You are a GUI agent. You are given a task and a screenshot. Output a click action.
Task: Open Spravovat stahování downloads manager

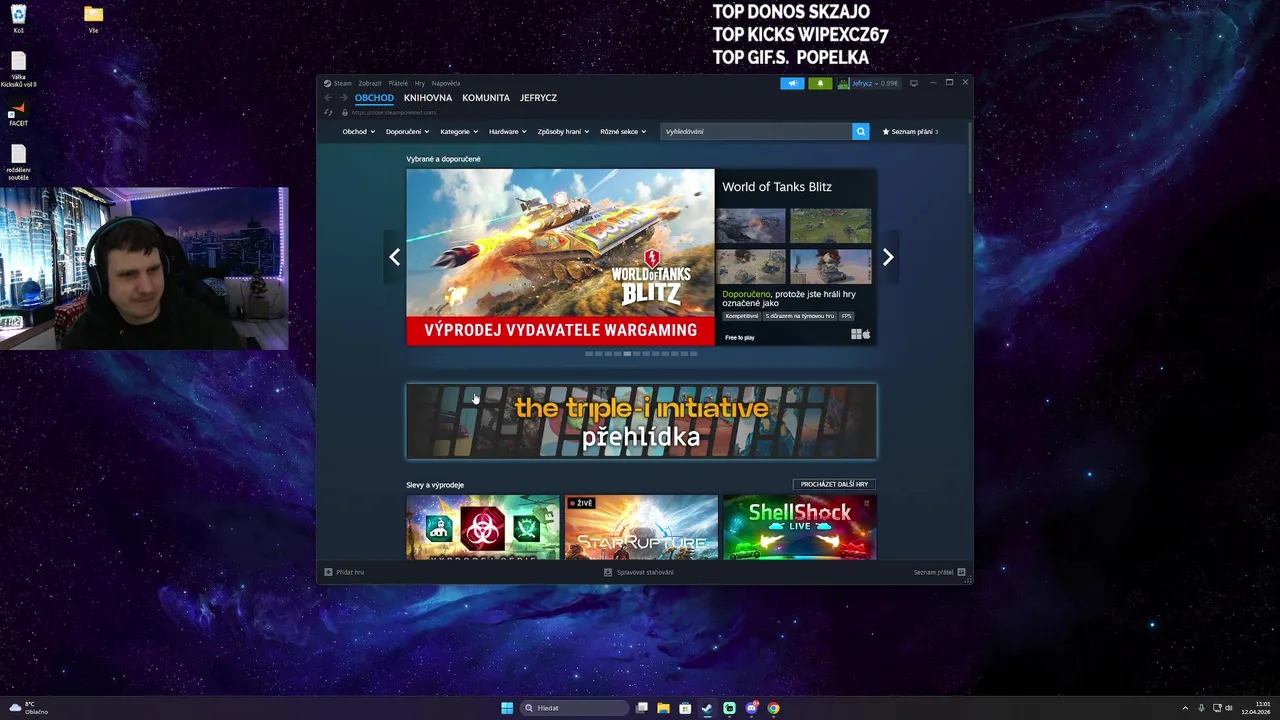(x=639, y=572)
